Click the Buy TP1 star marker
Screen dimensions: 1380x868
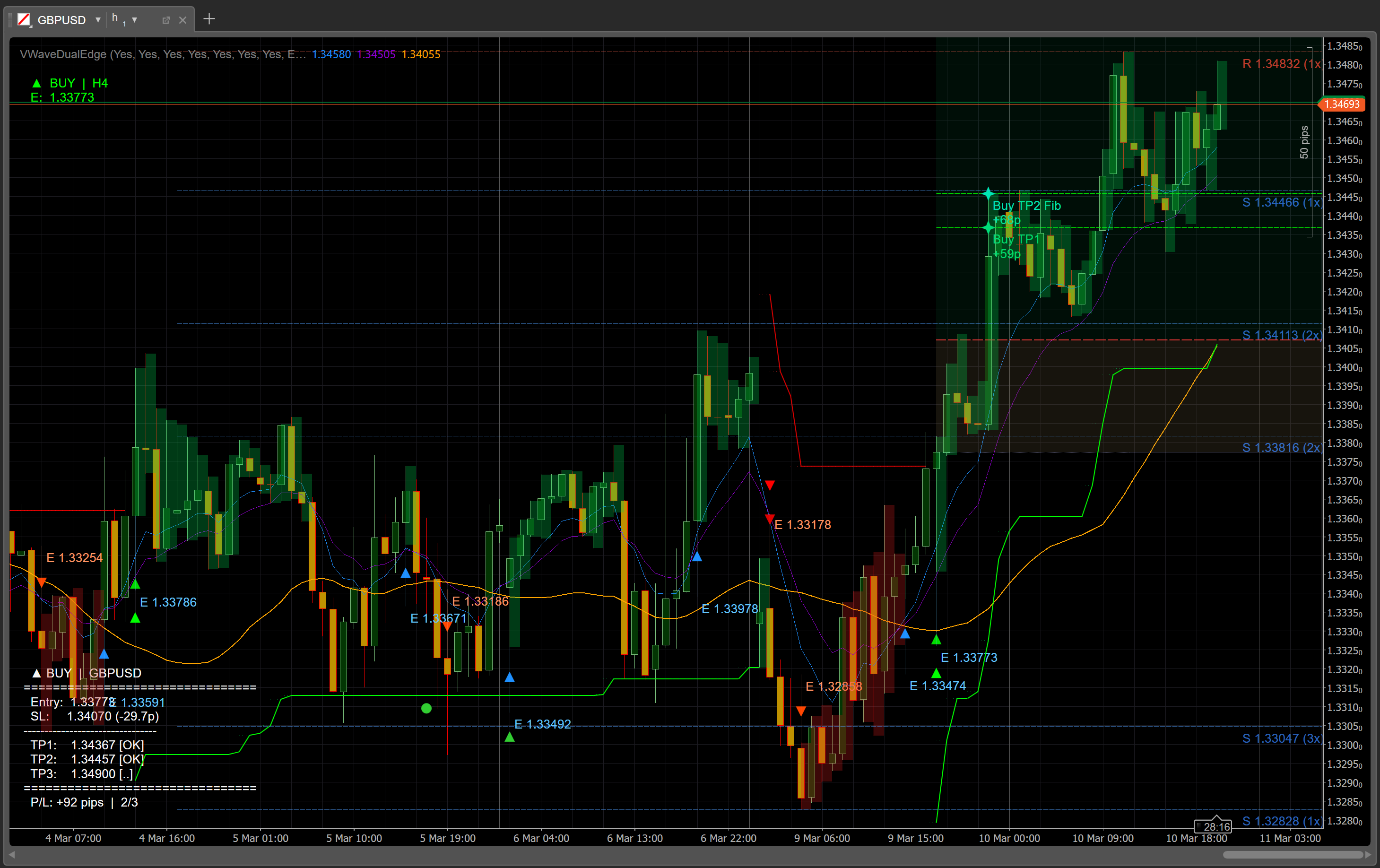tap(988, 228)
